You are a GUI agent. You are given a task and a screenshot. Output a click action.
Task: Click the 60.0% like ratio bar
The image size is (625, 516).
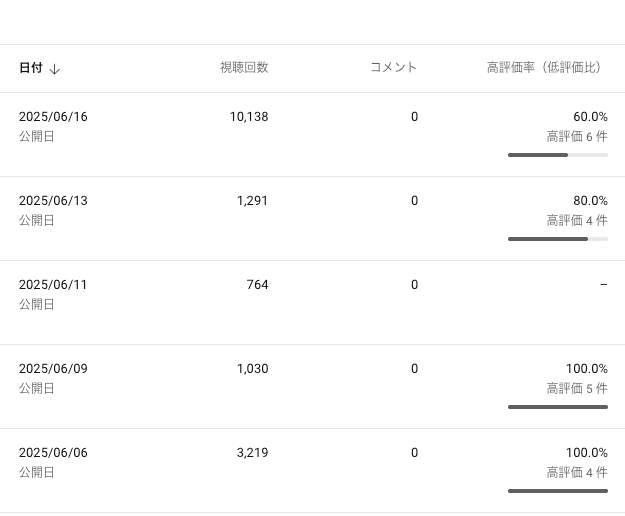coord(557,155)
